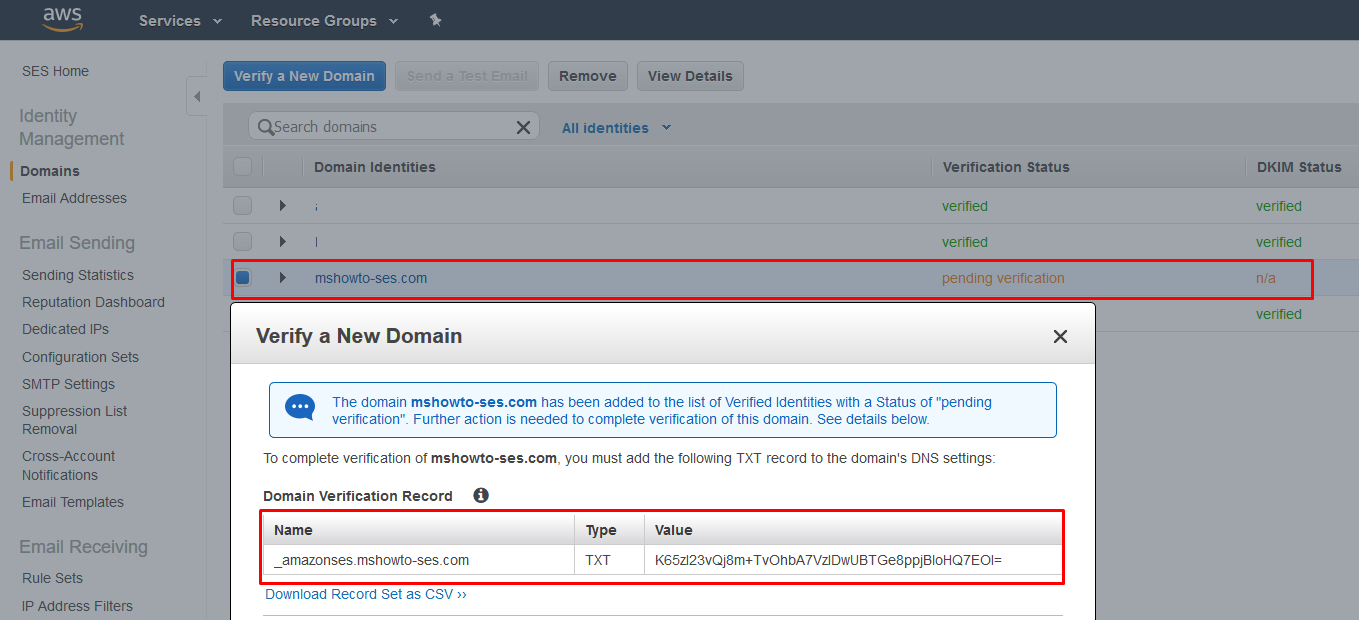Image resolution: width=1359 pixels, height=620 pixels.
Task: Click Download Record Set as CSV link
Action: tap(366, 594)
